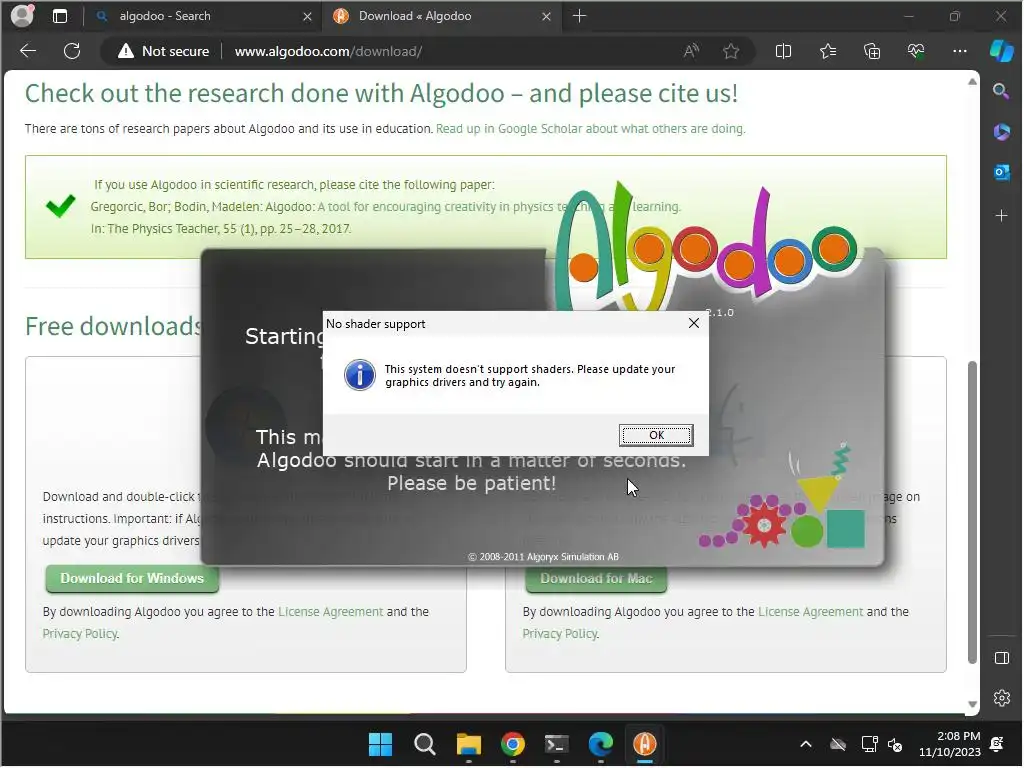This screenshot has height=768, width=1024.
Task: Refresh the current page
Action: point(72,51)
